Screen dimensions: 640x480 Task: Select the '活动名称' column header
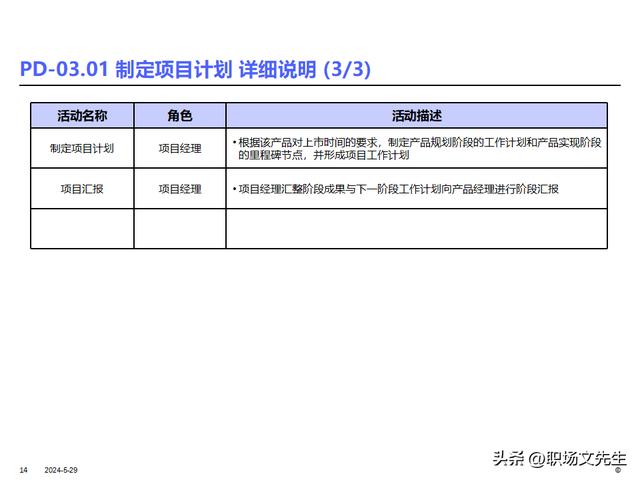coord(82,116)
